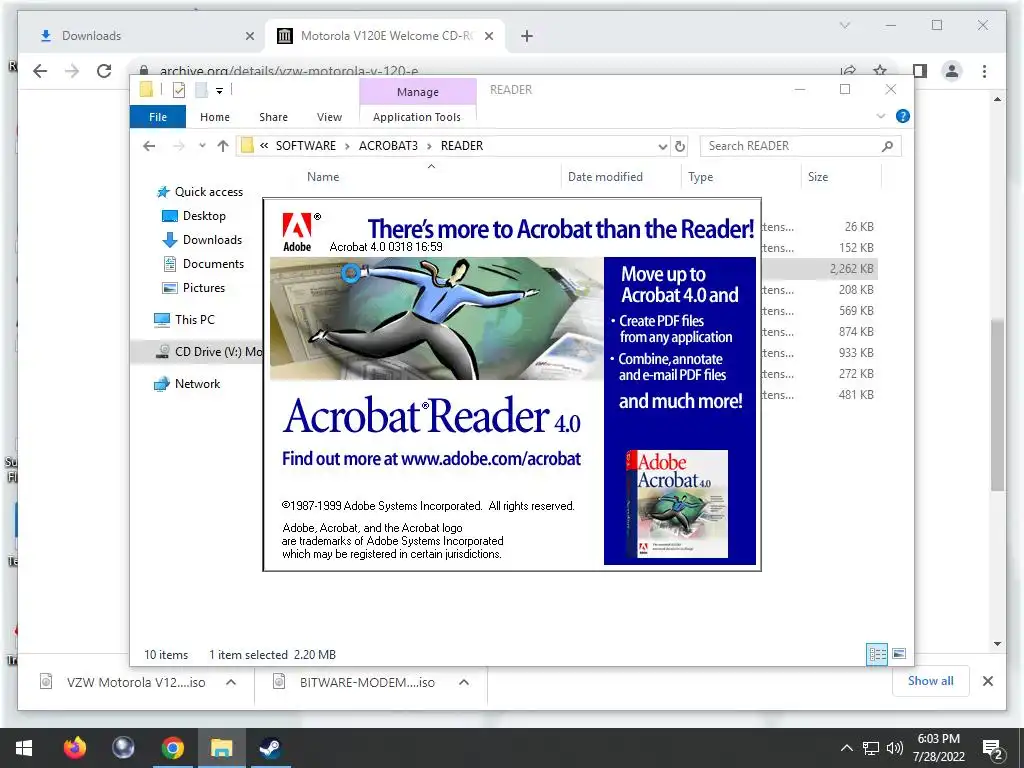Viewport: 1024px width, 768px height.
Task: Open Steam from the taskbar
Action: (270, 748)
